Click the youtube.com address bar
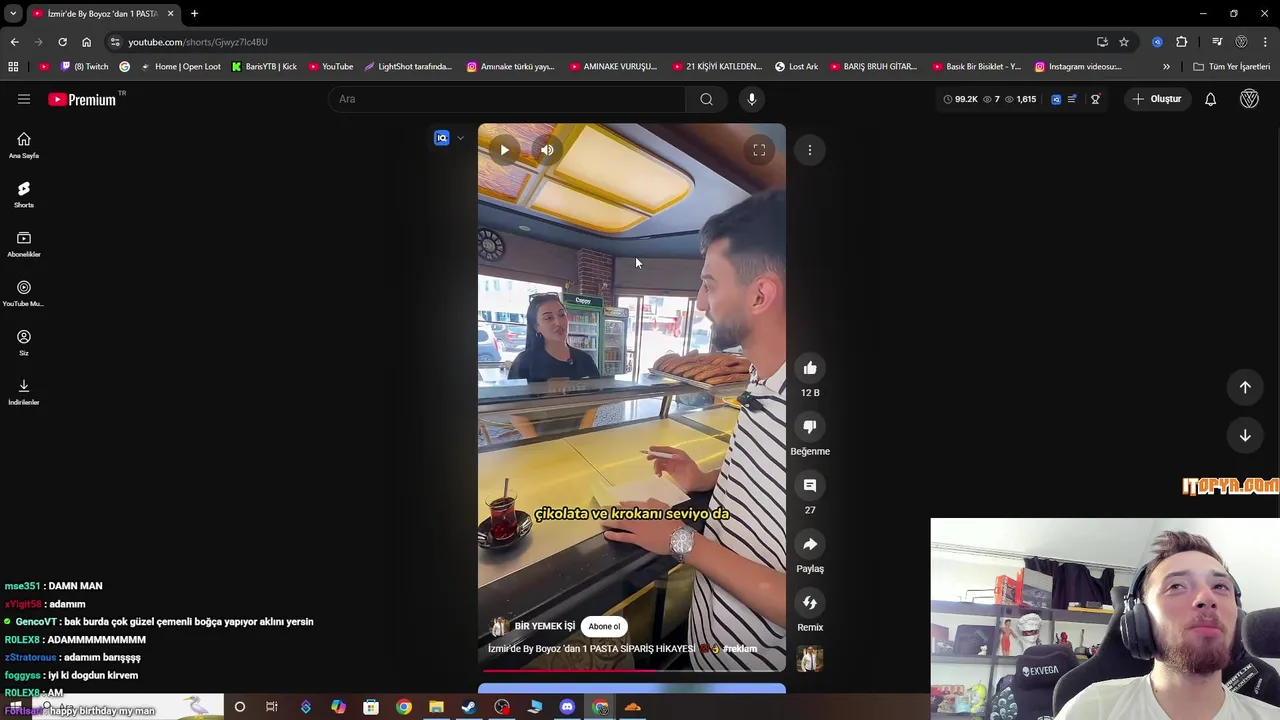1280x720 pixels. point(600,42)
